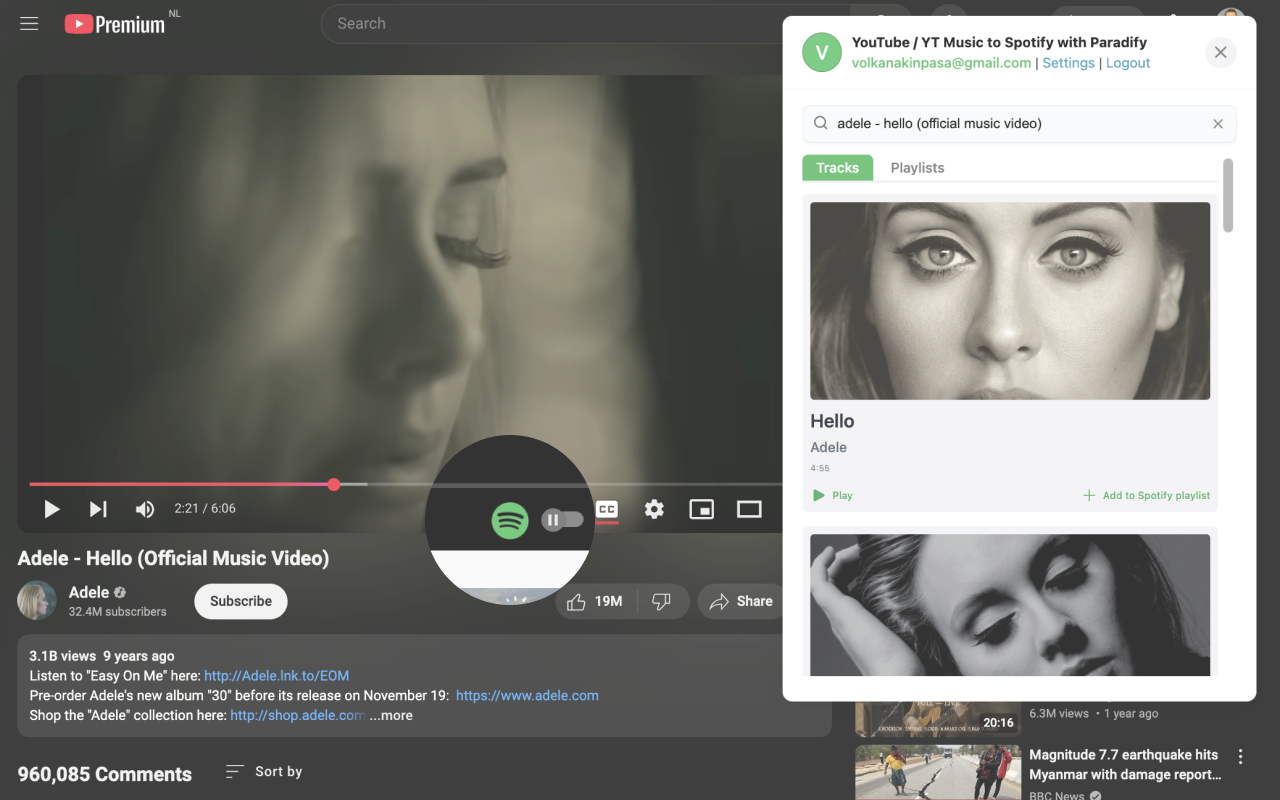1280x800 pixels.
Task: Click the 960,085 Comments heading
Action: (x=105, y=774)
